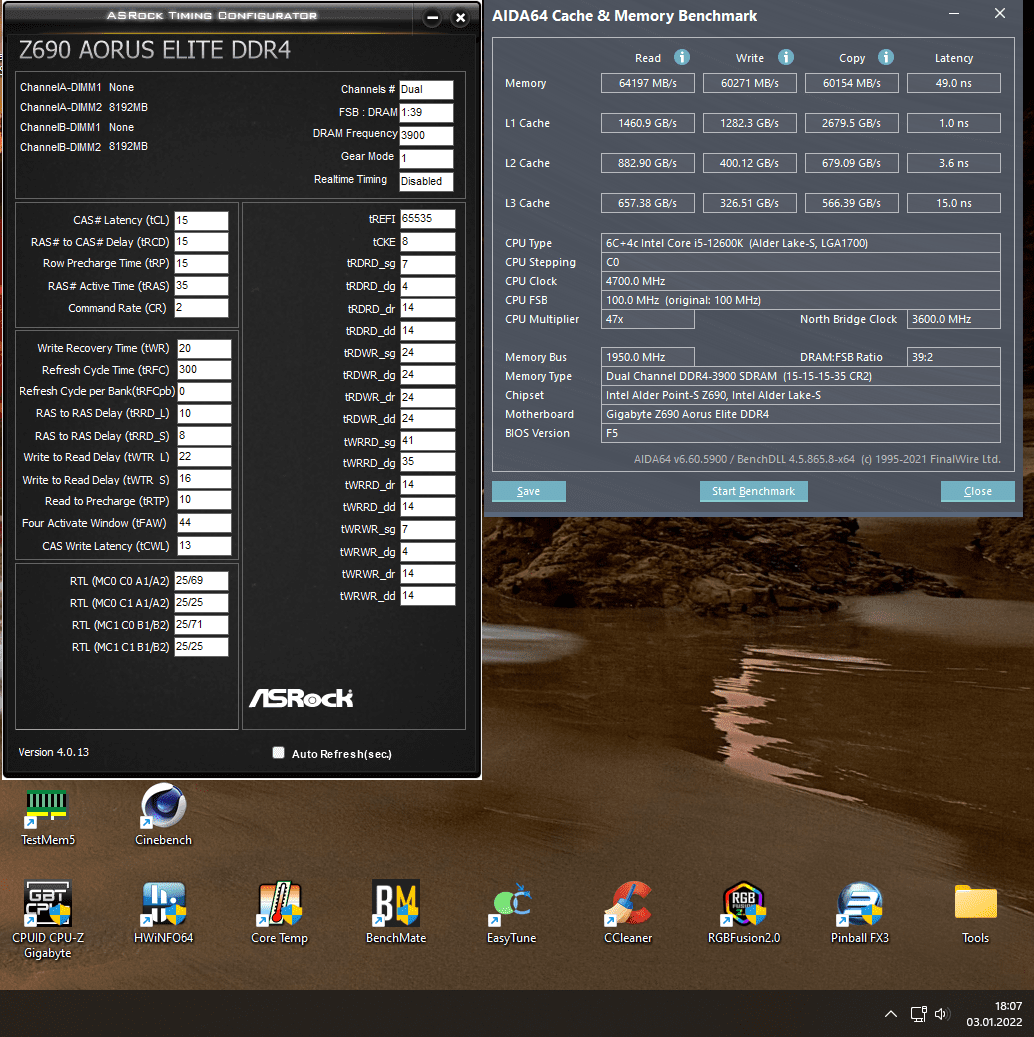Viewport: 1034px width, 1037px height.
Task: Click the Write info icon in AIDA64
Action: tap(785, 58)
